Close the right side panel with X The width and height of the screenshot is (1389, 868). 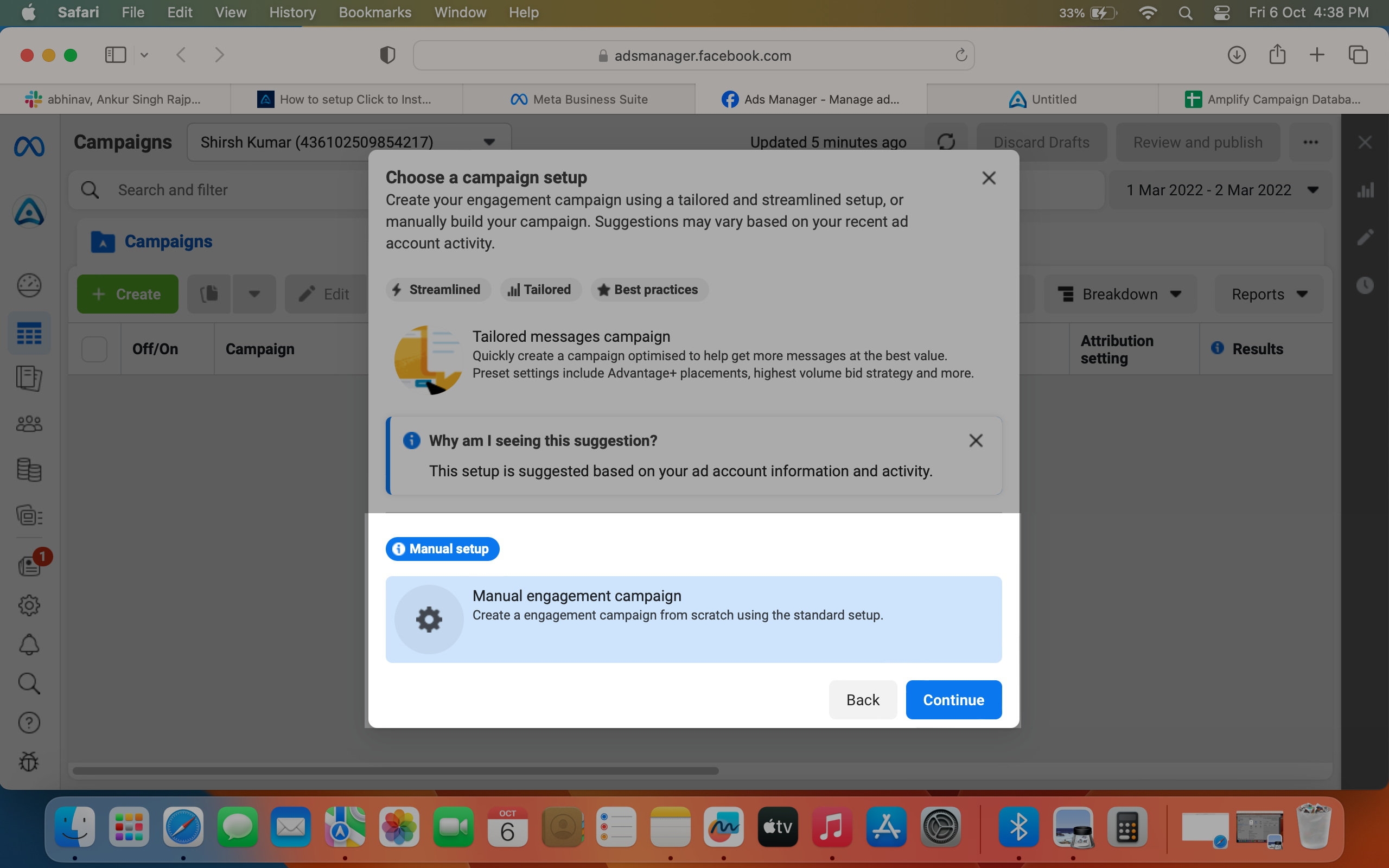click(x=1365, y=142)
